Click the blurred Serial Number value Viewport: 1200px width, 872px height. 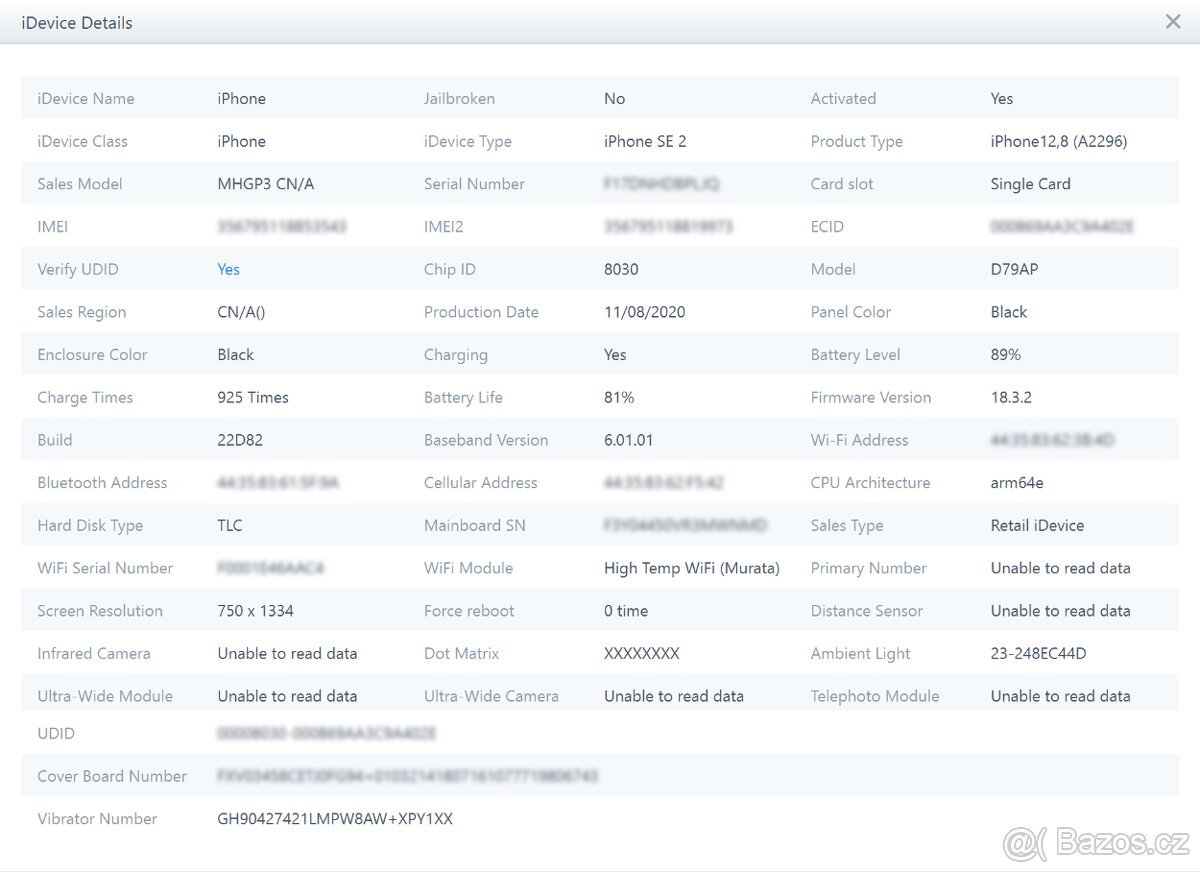pos(661,184)
